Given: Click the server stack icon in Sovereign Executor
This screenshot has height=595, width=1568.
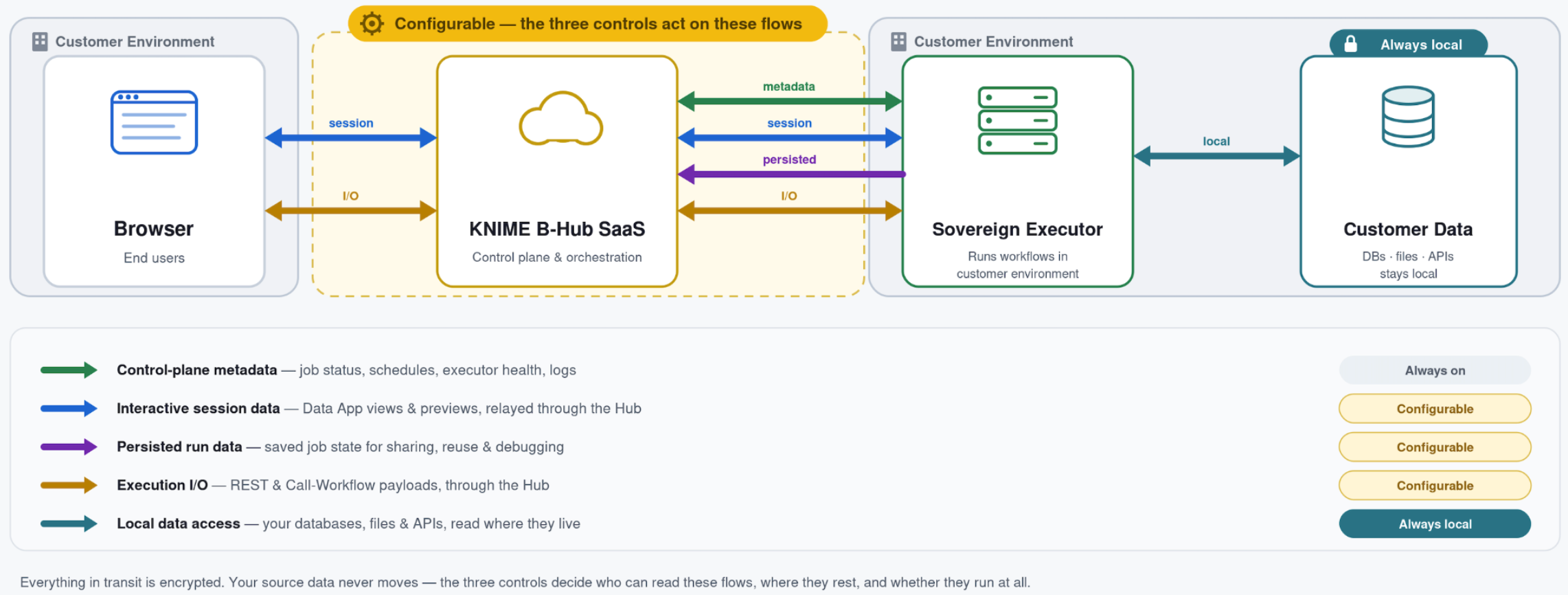Looking at the screenshot, I should point(1017,120).
